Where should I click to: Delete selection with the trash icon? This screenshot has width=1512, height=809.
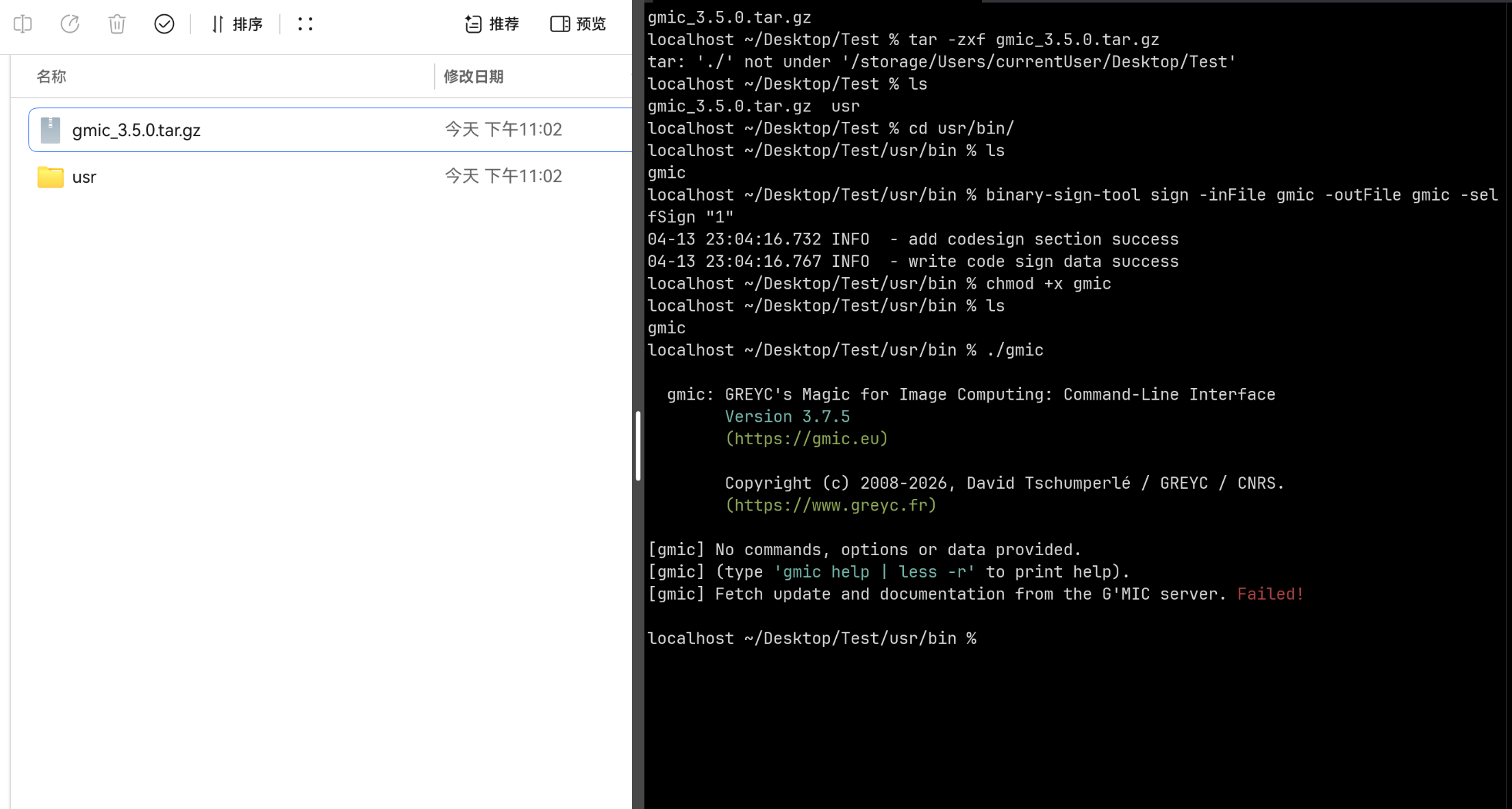click(x=117, y=24)
